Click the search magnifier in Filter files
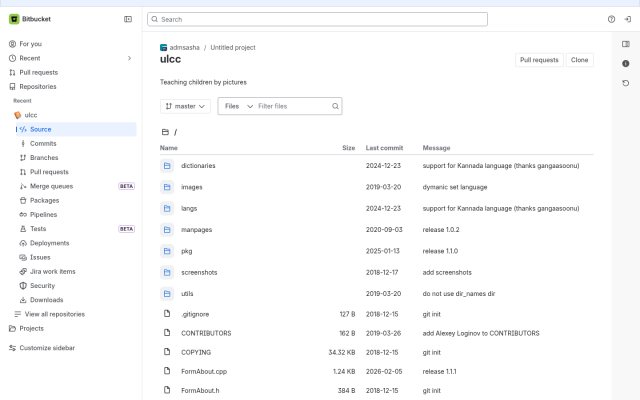 point(335,106)
